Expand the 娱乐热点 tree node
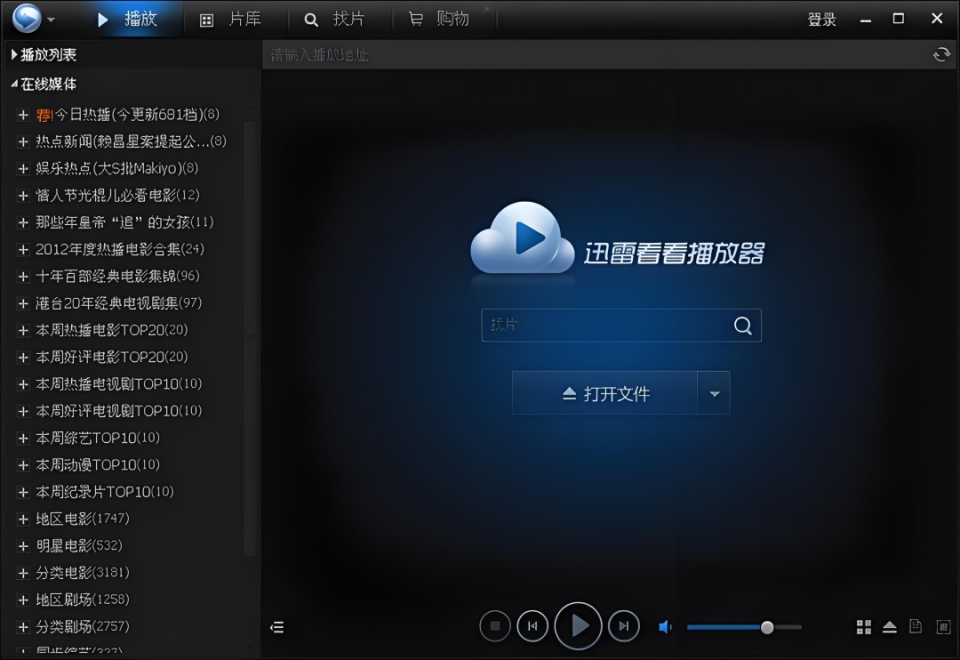Screen dimensions: 960x660 tap(23, 168)
